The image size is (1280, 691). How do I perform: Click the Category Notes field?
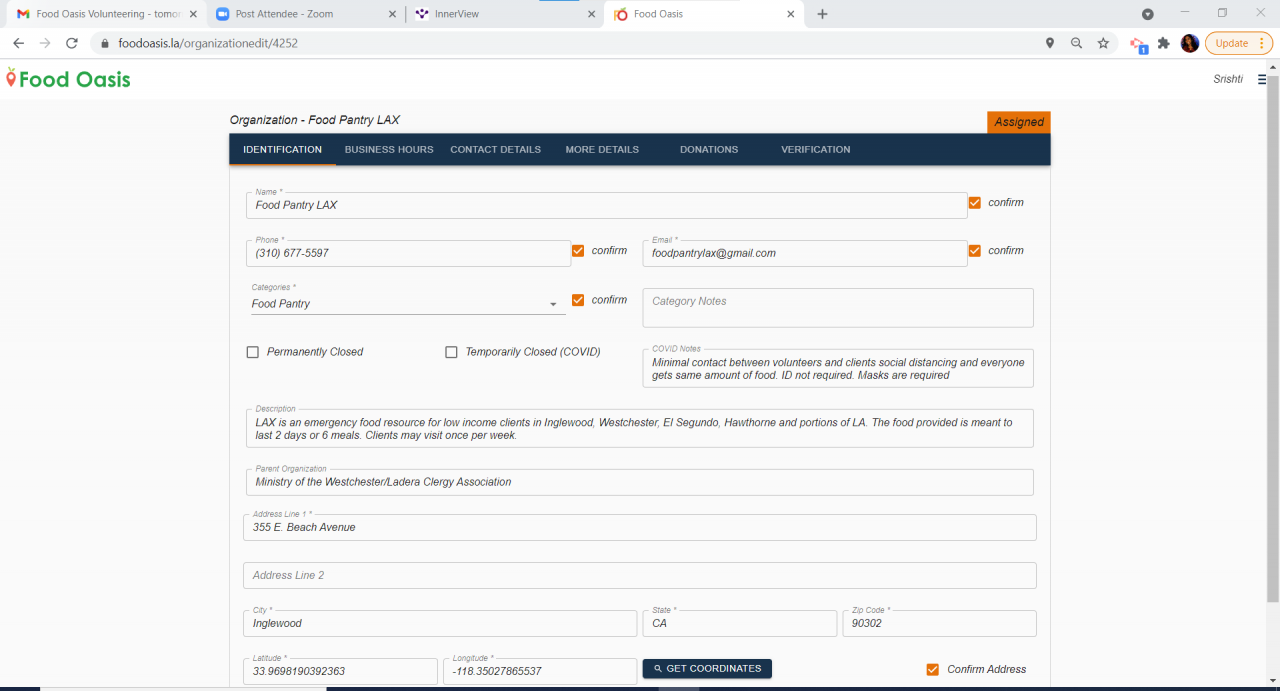click(838, 308)
